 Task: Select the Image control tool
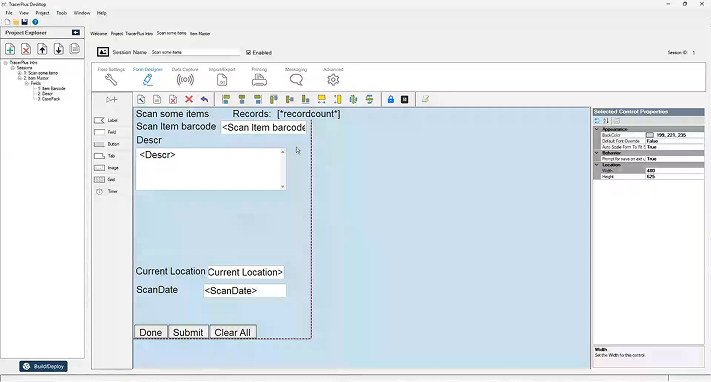coord(106,167)
